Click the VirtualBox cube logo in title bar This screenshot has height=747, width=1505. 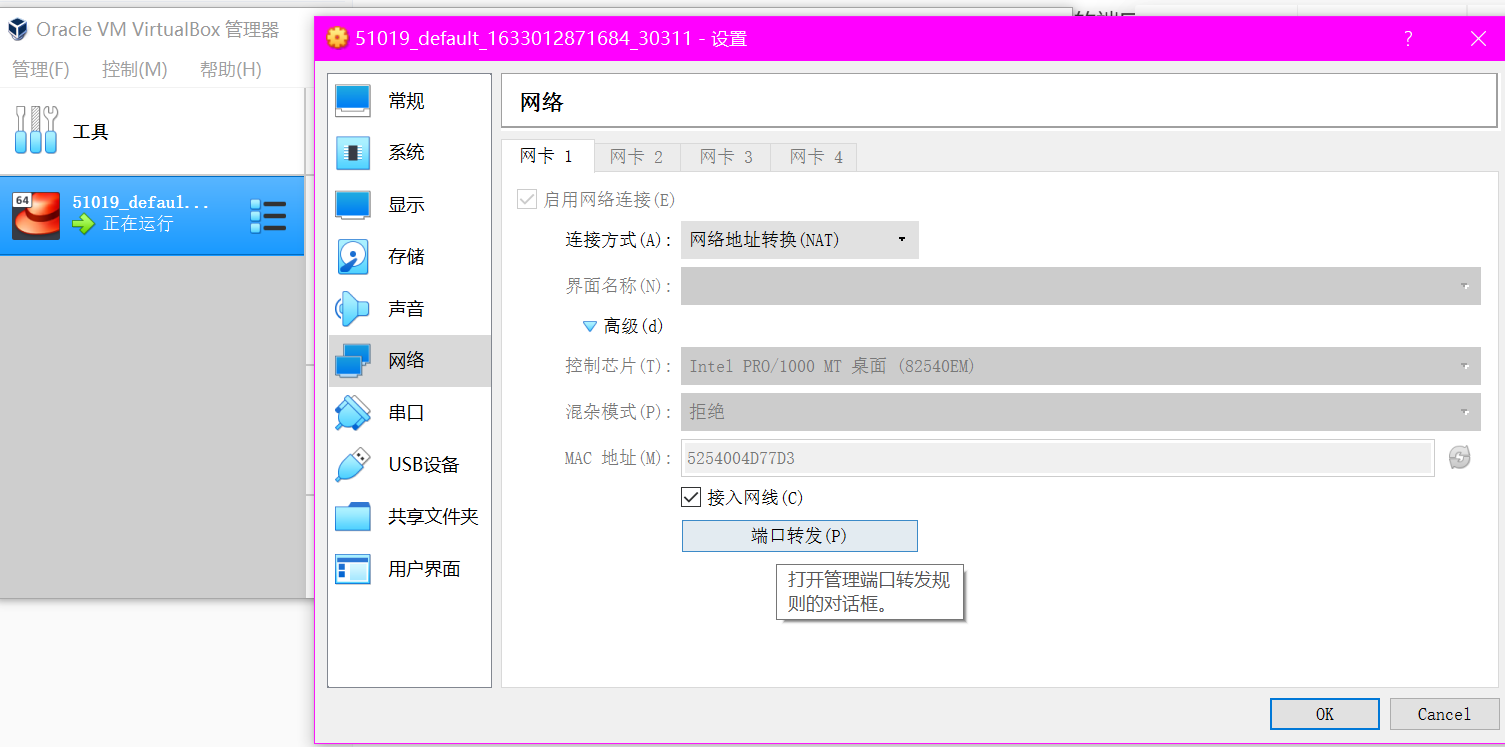(18, 29)
